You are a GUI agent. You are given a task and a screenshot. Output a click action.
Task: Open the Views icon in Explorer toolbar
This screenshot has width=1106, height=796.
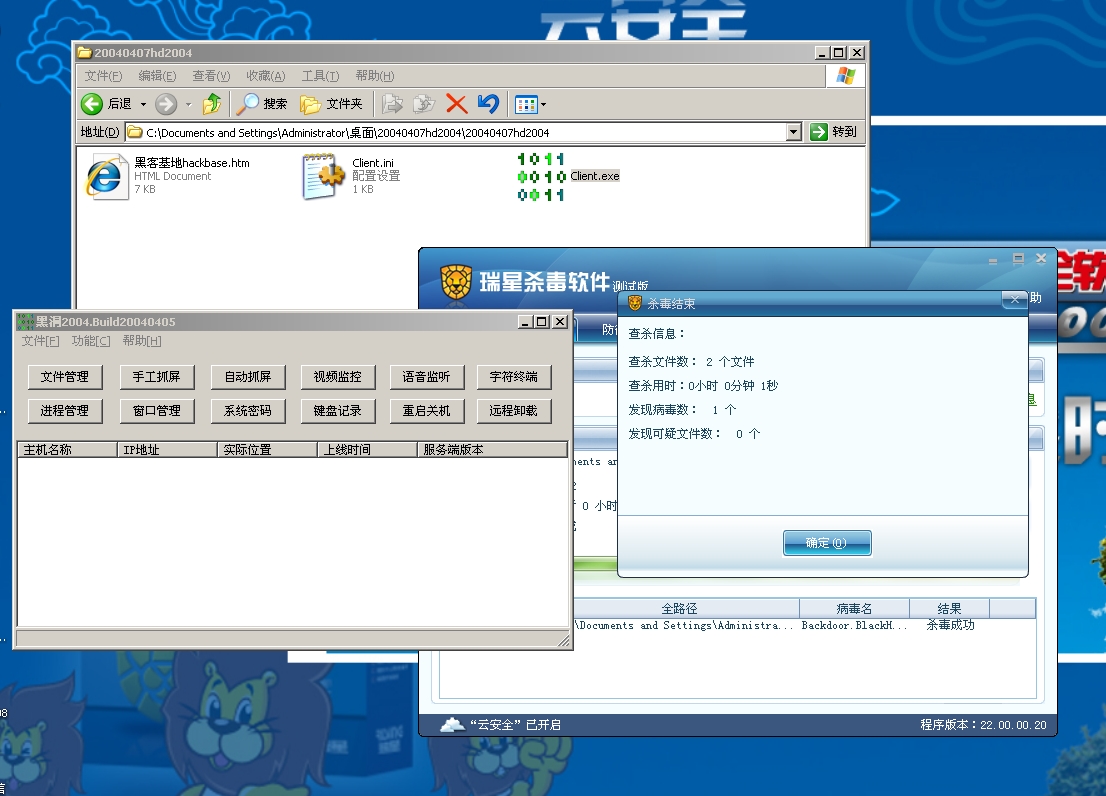525,105
